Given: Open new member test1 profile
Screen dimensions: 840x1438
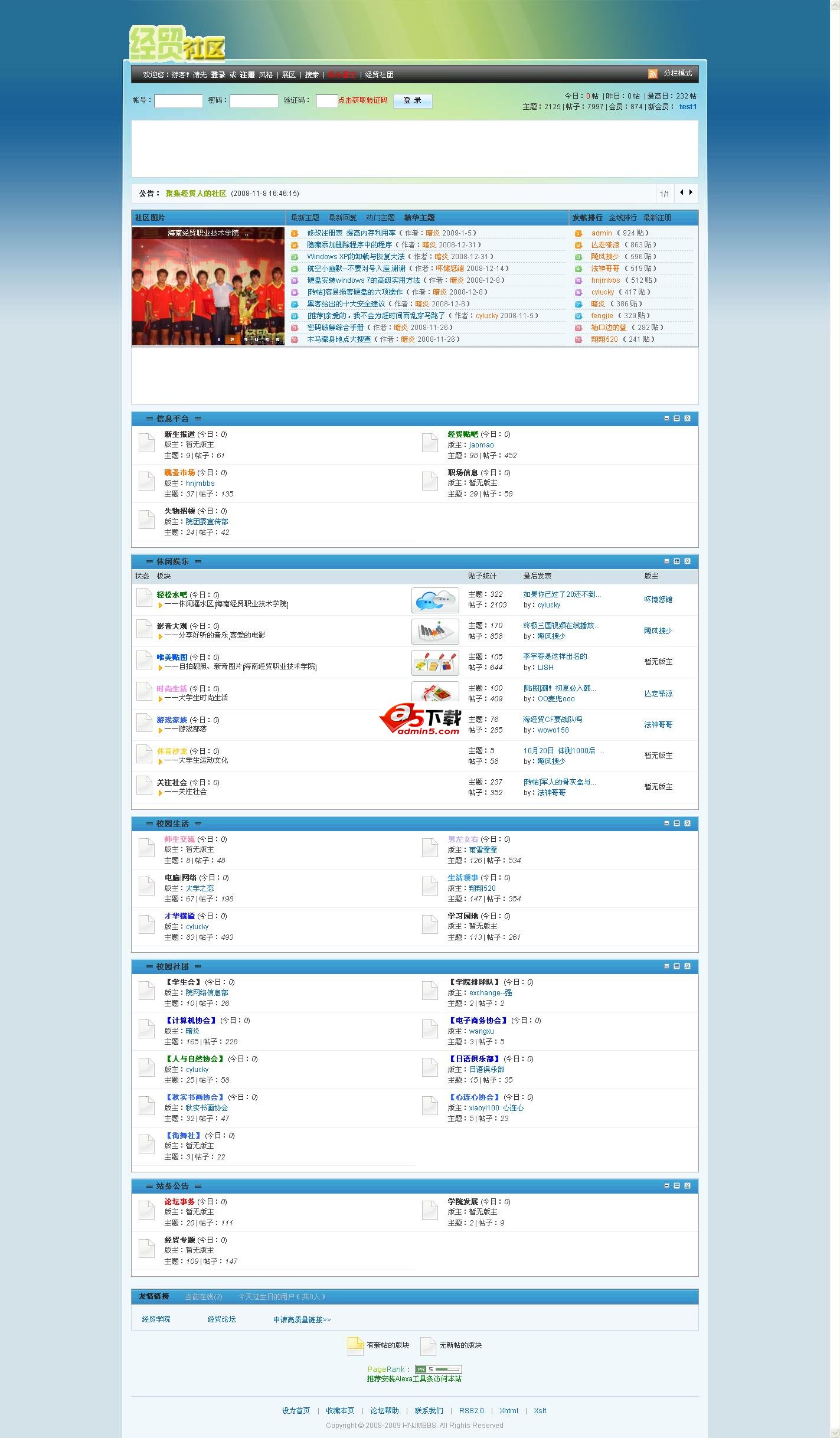Looking at the screenshot, I should click(x=688, y=107).
